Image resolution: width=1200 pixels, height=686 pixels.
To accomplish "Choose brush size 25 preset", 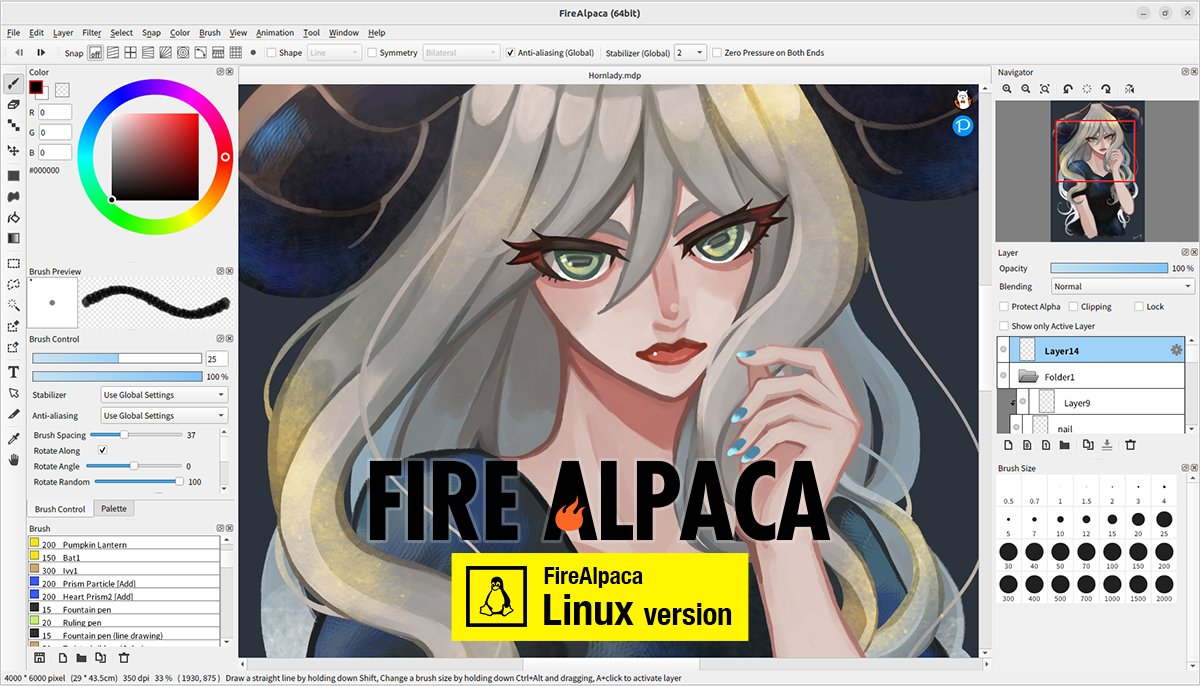I will point(1163,524).
